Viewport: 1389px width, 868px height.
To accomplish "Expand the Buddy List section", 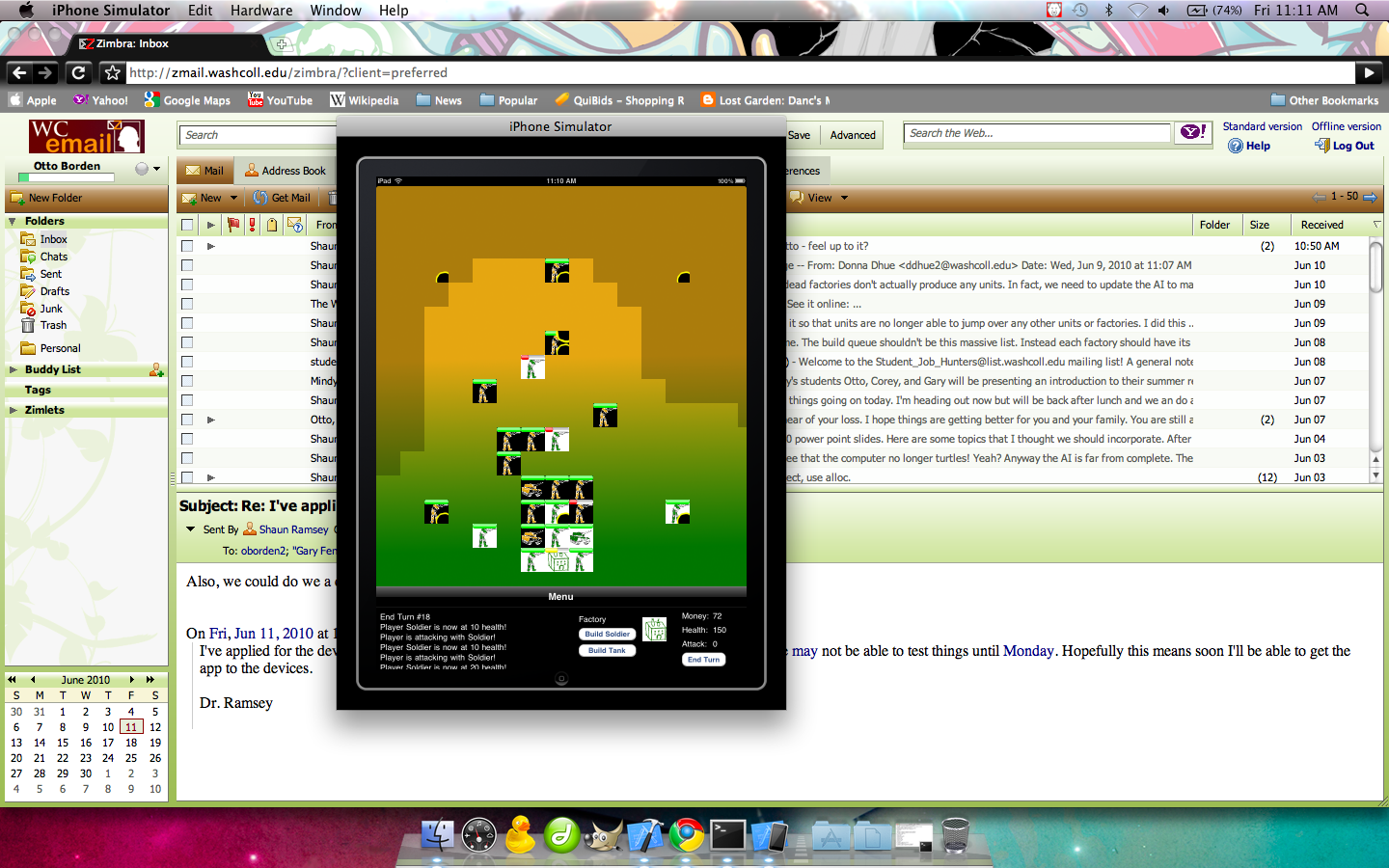I will pyautogui.click(x=14, y=369).
